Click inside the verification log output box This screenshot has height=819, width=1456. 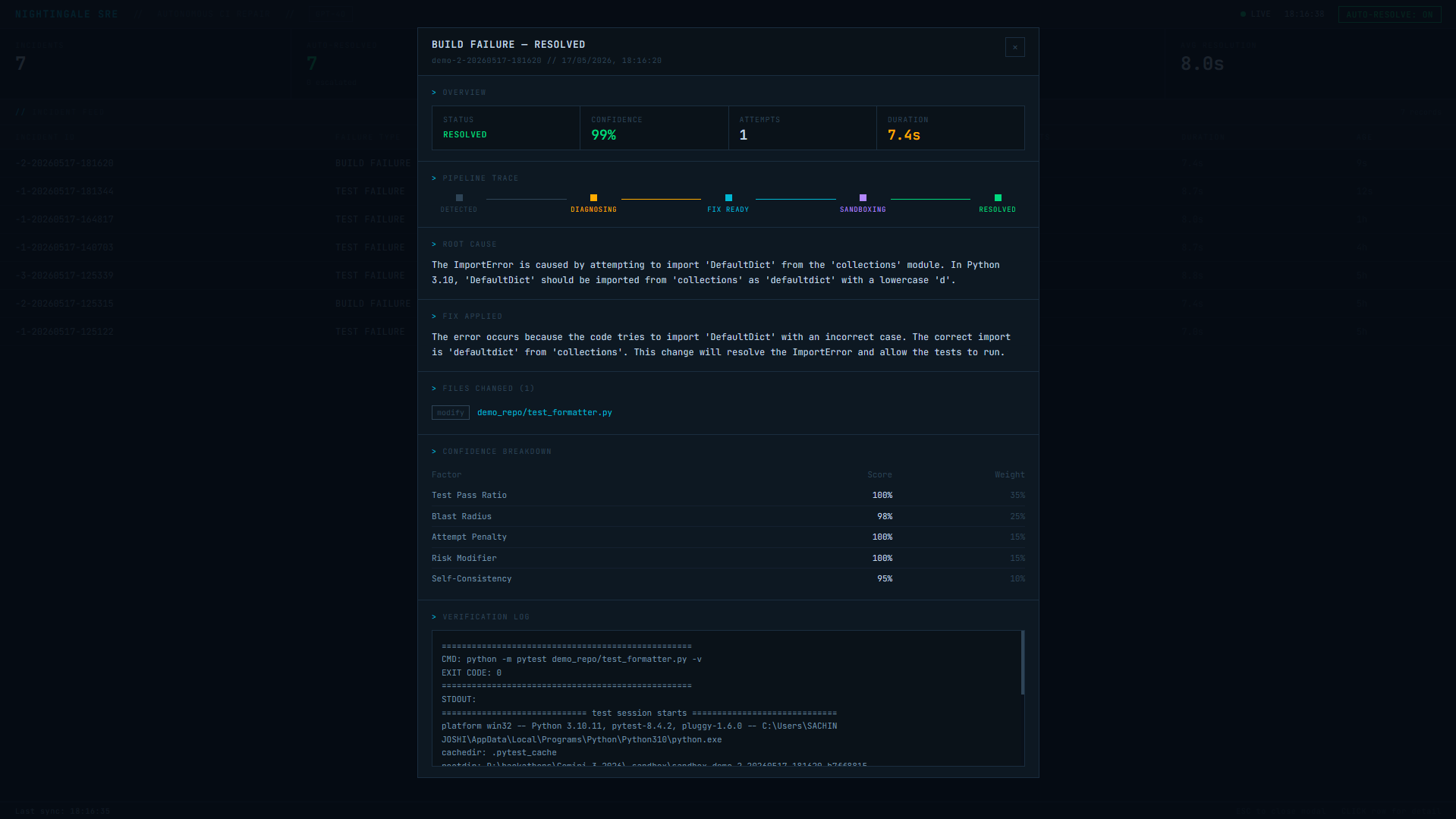coord(728,698)
